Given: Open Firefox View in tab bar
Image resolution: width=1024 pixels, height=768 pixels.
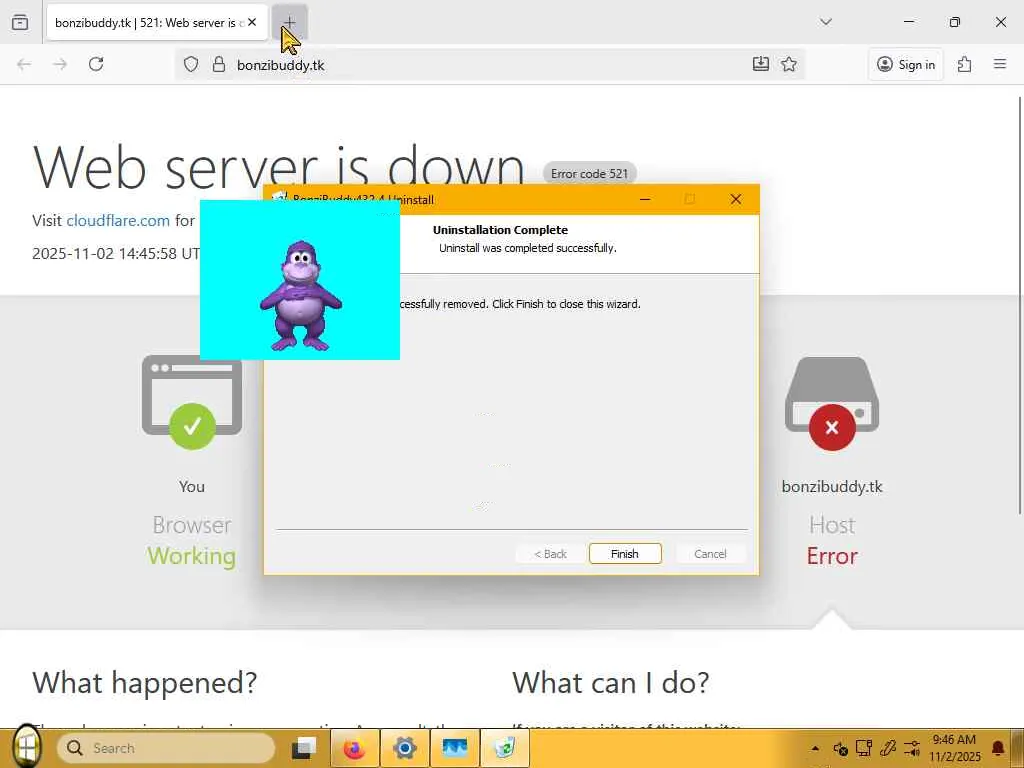Looking at the screenshot, I should (20, 22).
